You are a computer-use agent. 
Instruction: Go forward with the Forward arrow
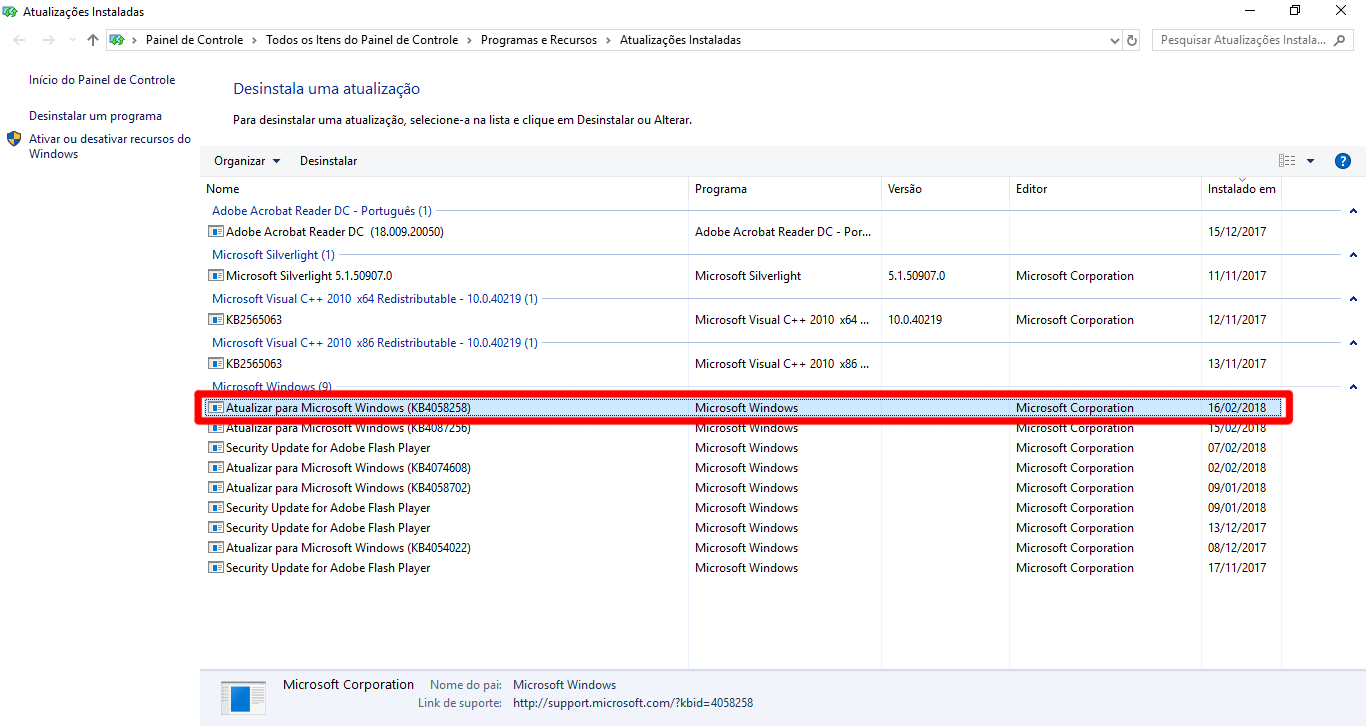pyautogui.click(x=48, y=40)
